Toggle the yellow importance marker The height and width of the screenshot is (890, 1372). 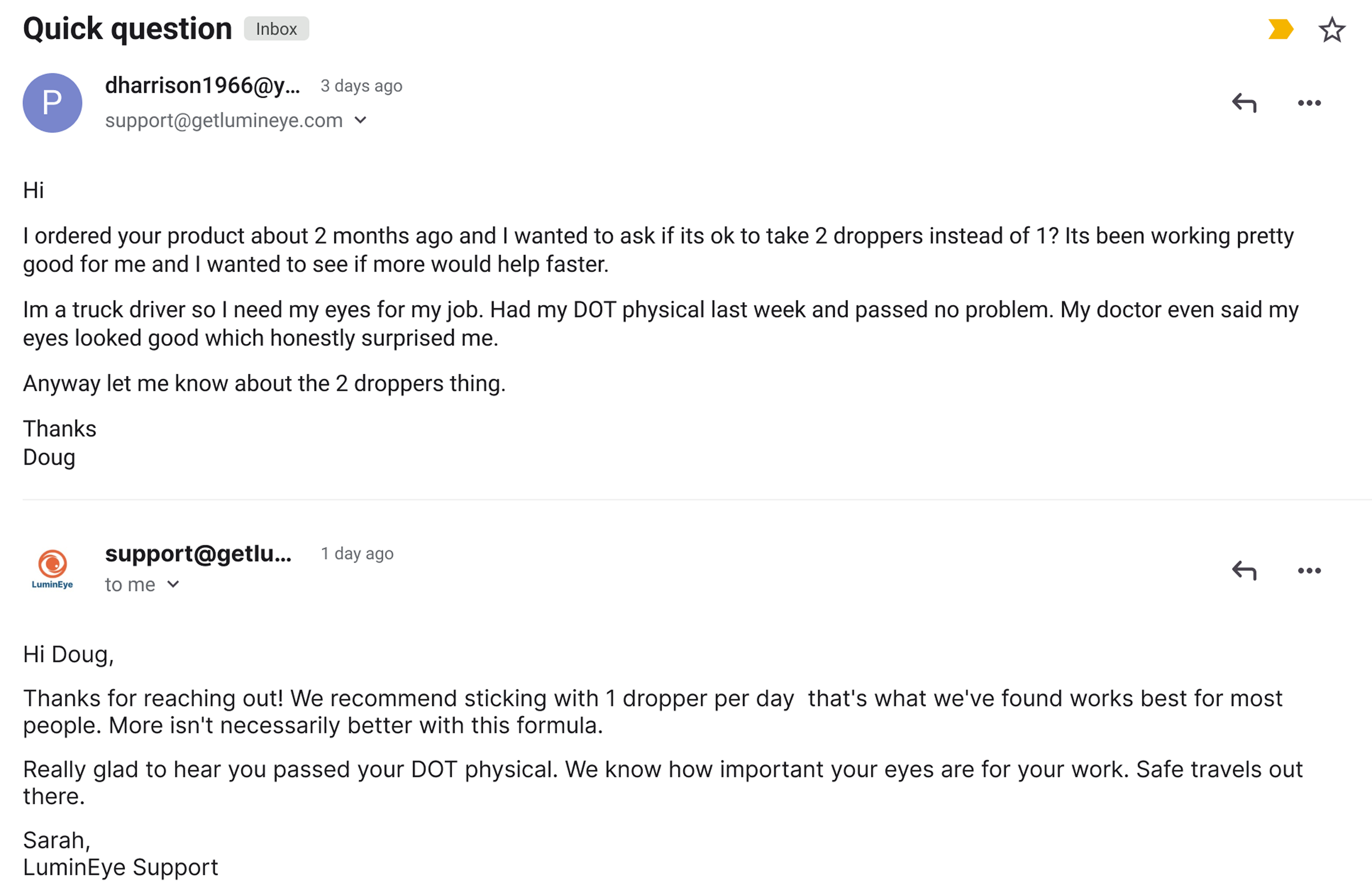point(1280,29)
